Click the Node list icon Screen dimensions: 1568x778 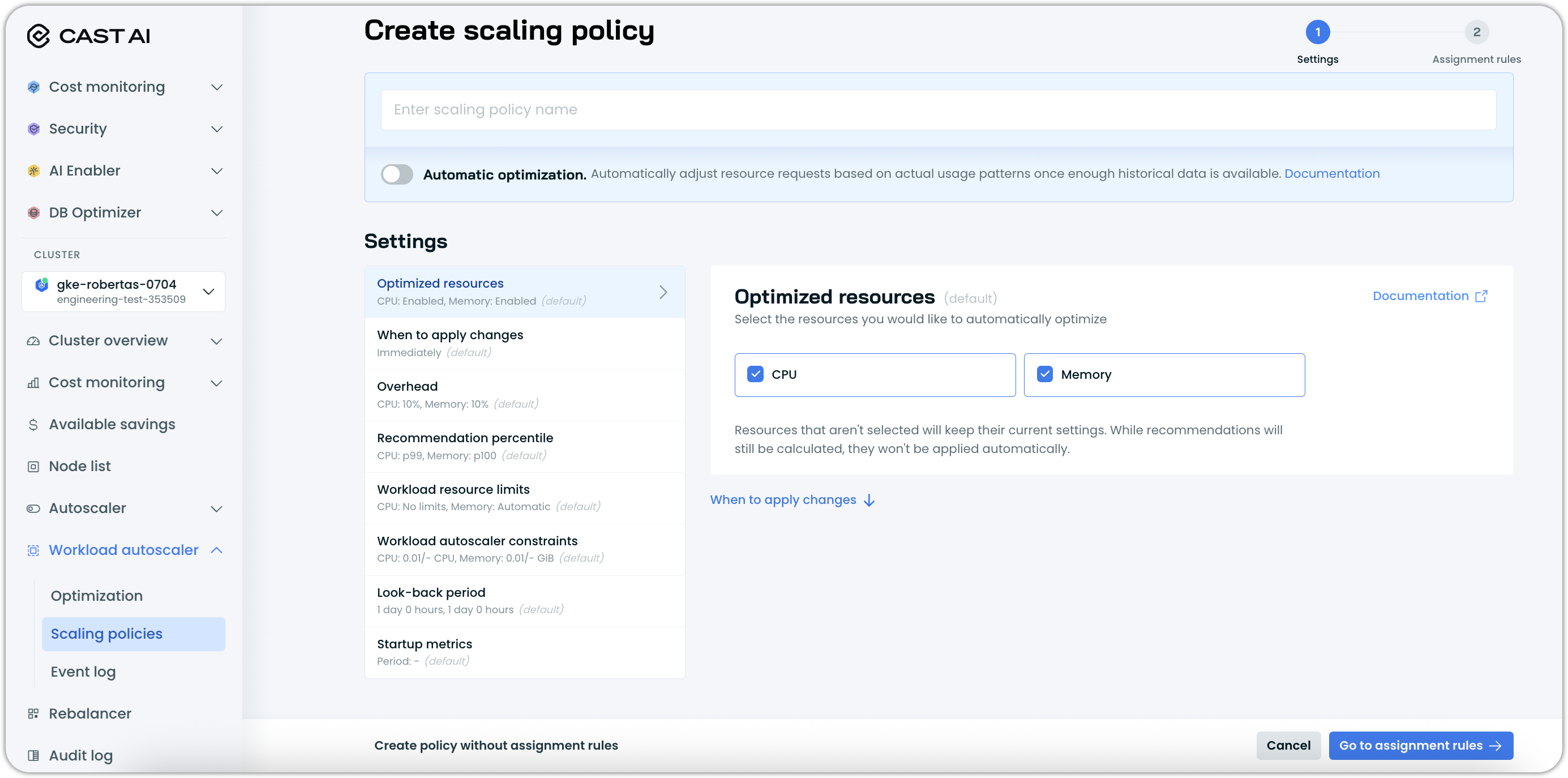pyautogui.click(x=33, y=467)
